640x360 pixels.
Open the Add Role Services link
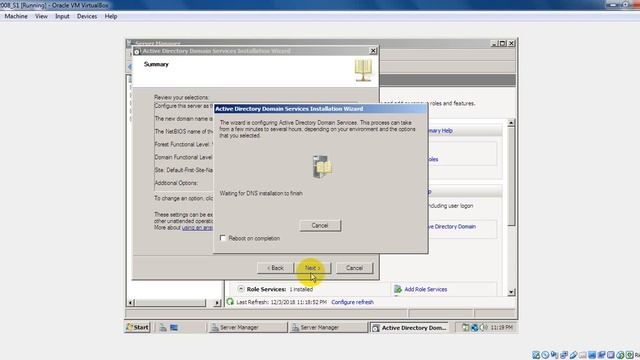[426, 289]
